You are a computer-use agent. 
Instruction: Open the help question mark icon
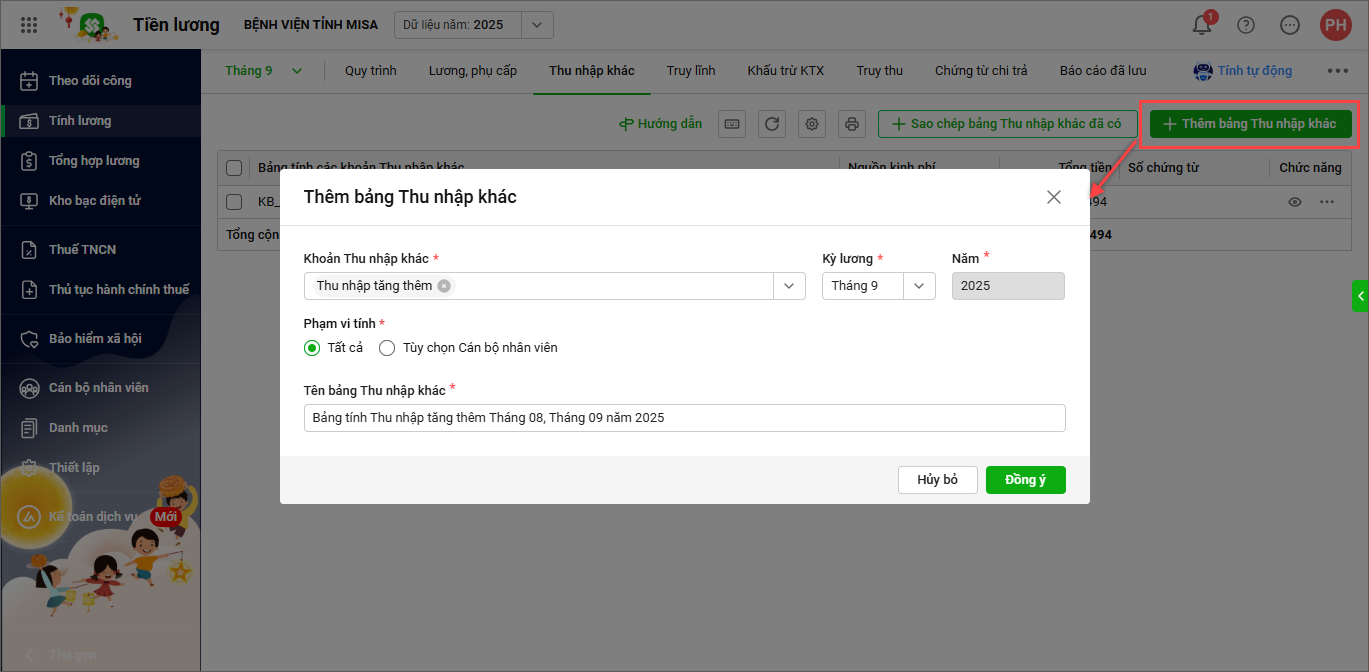(x=1246, y=25)
